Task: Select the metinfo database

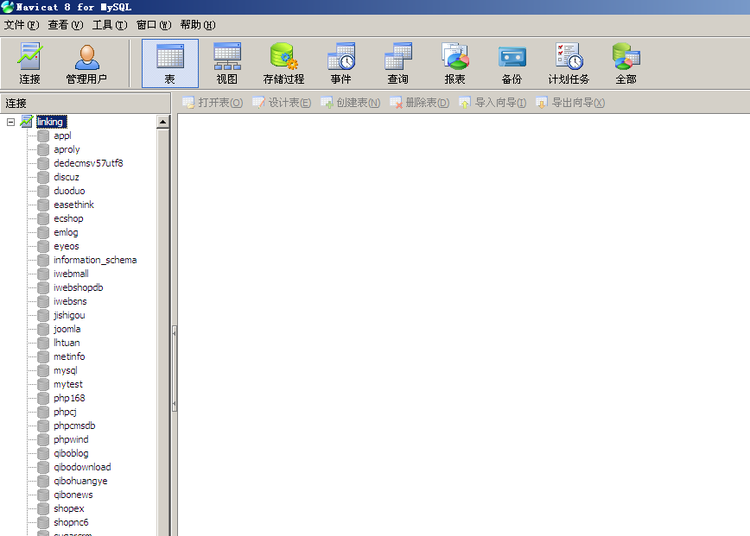Action: click(x=69, y=357)
